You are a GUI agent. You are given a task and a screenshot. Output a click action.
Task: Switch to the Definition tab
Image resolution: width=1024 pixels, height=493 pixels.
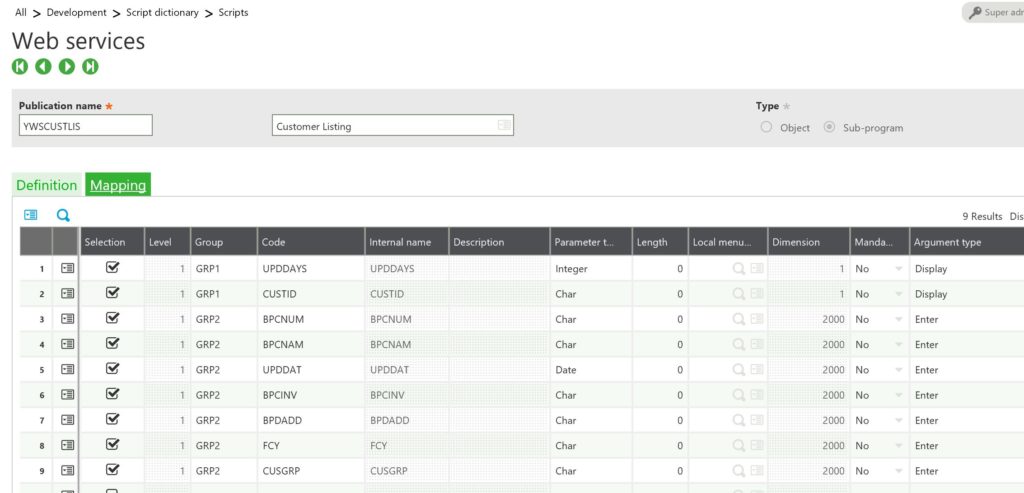point(46,185)
